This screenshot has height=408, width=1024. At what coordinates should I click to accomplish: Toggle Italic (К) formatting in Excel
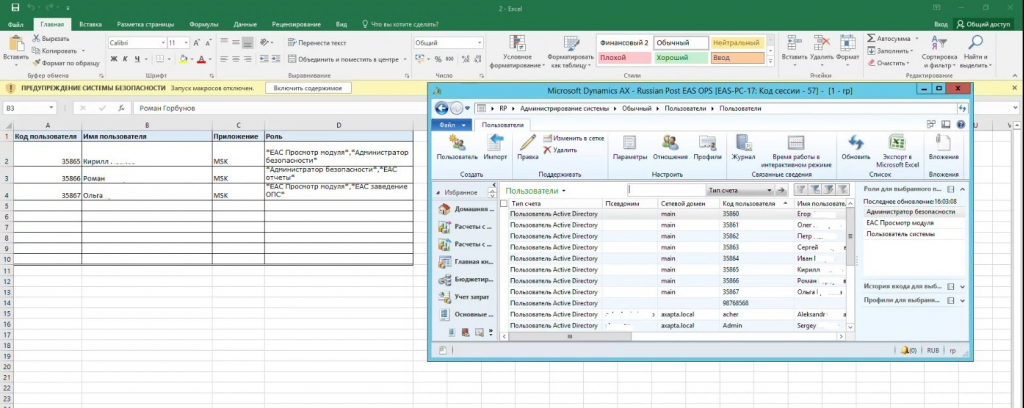tap(125, 59)
